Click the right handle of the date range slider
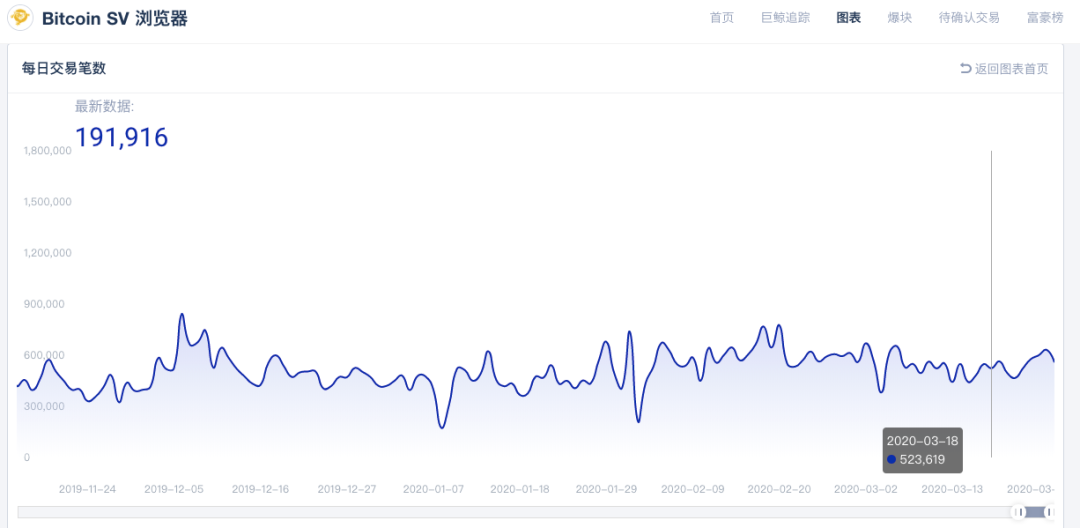This screenshot has height=528, width=1080. tap(1049, 512)
